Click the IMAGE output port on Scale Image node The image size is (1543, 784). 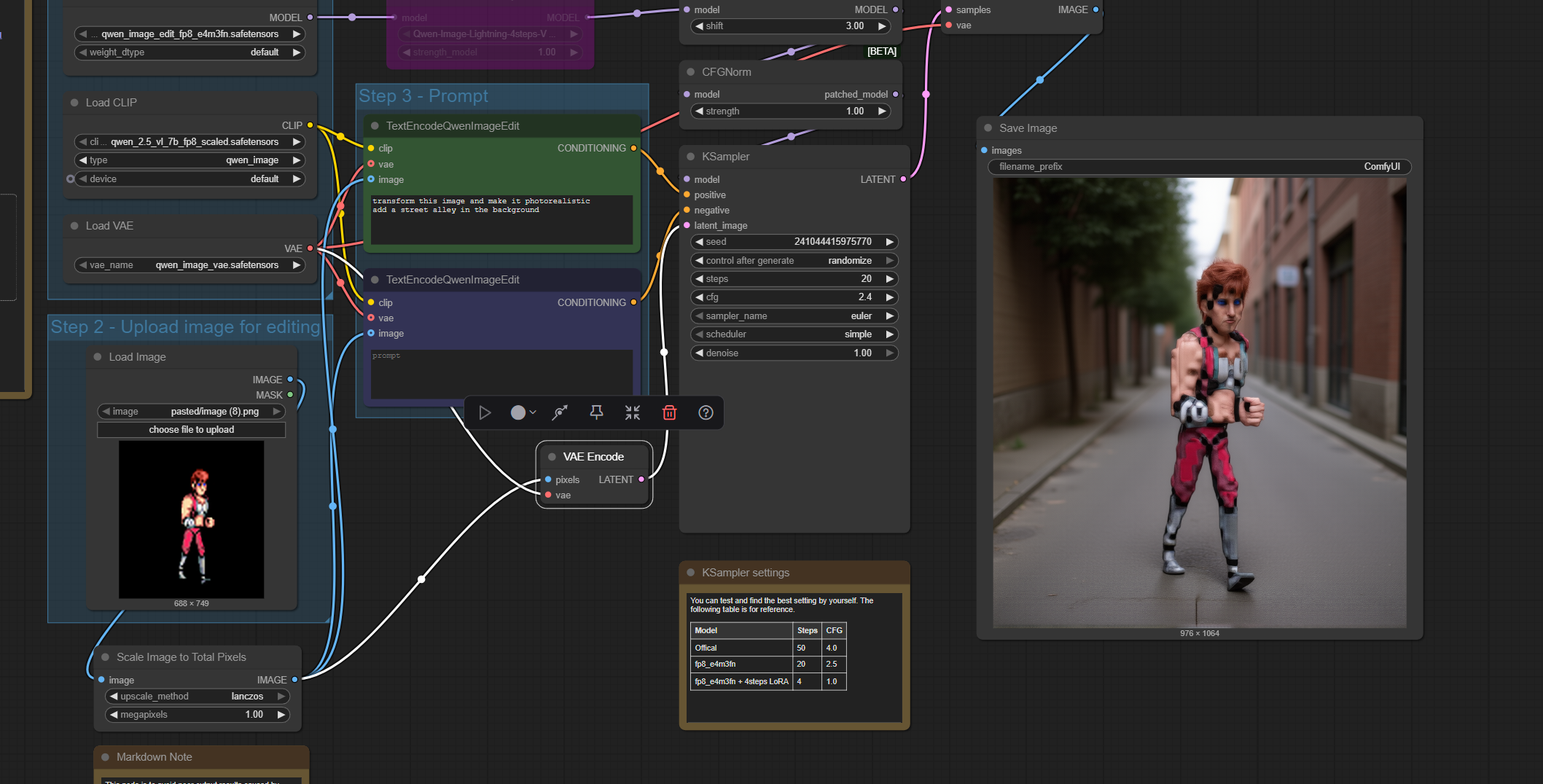pyautogui.click(x=294, y=680)
